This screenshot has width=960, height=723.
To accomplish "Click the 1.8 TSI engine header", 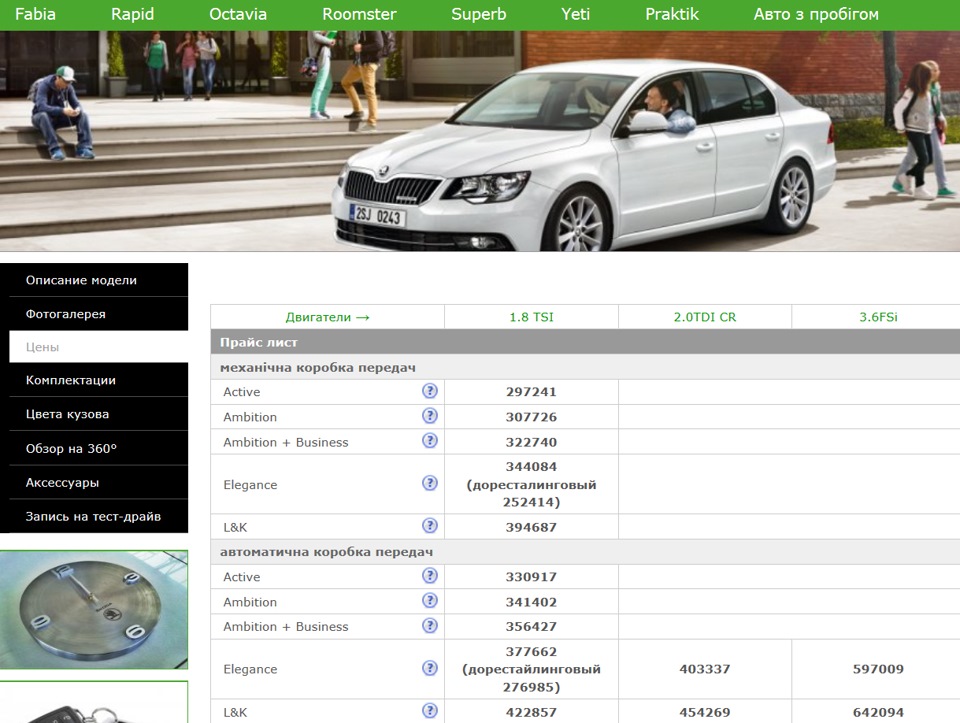I will point(531,317).
